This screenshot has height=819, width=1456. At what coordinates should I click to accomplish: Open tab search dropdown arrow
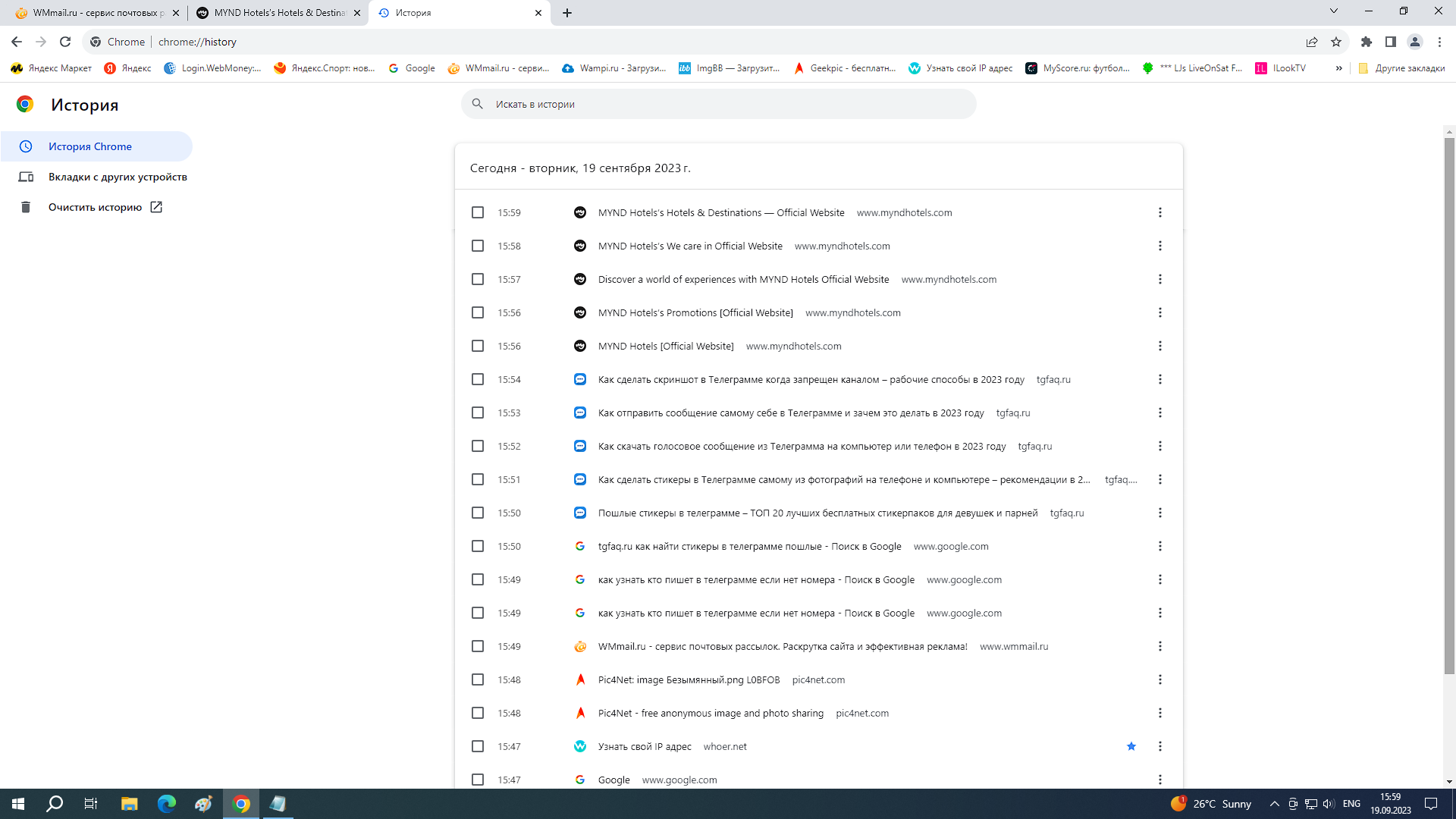pos(1333,11)
